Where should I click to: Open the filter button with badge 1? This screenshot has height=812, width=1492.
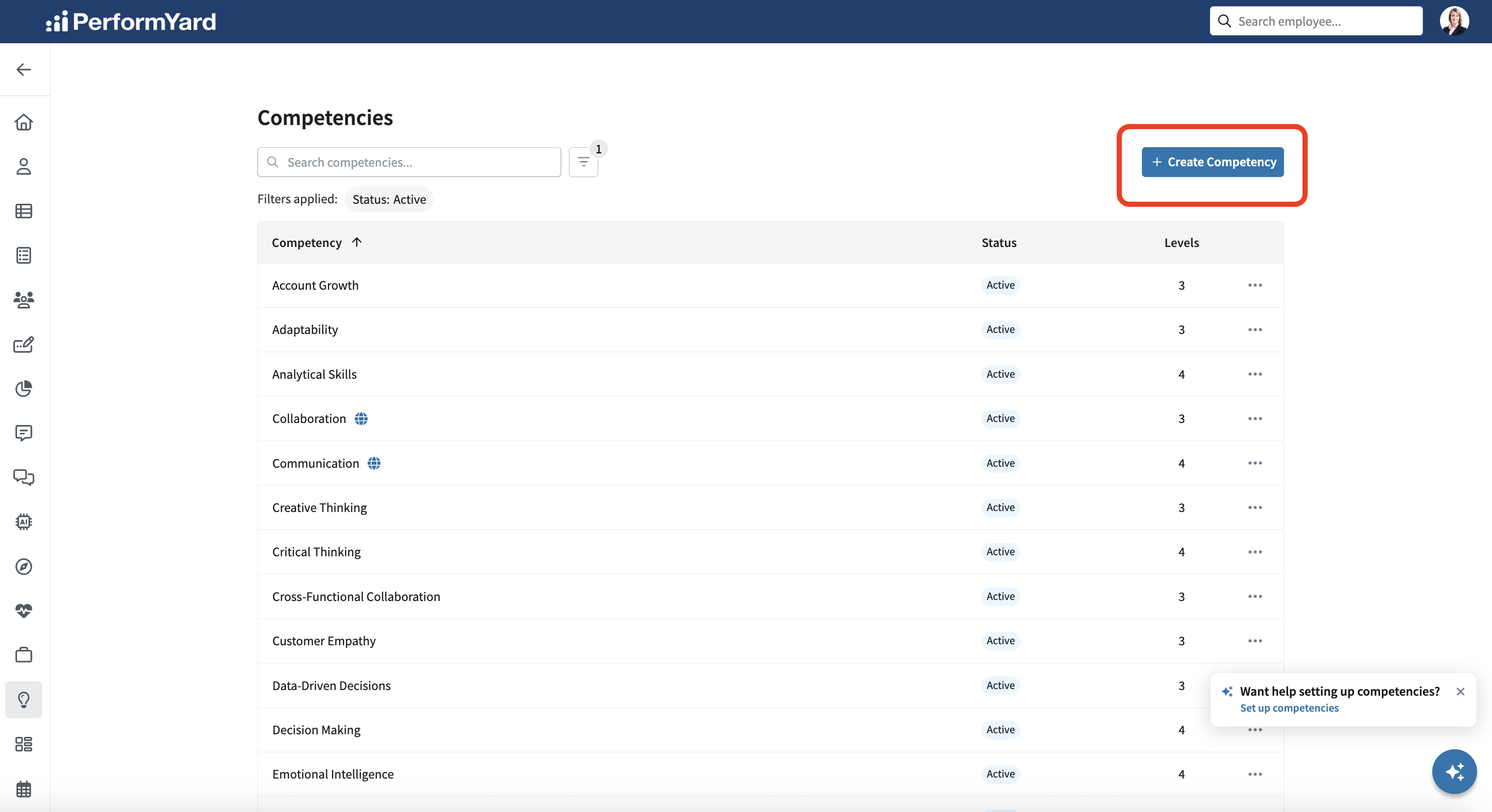coord(583,162)
